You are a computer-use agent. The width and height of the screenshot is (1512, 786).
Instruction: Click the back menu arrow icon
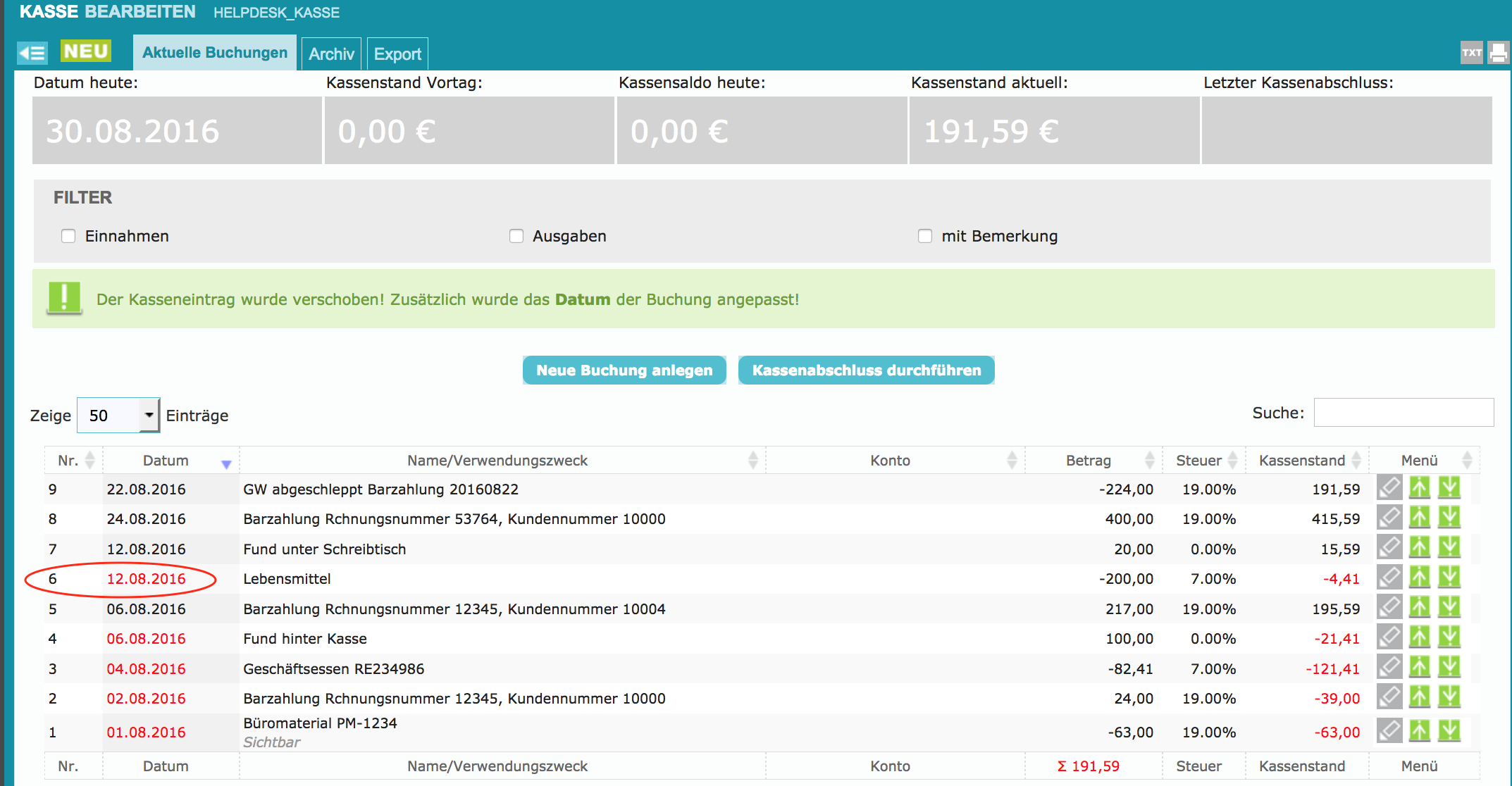tap(32, 53)
